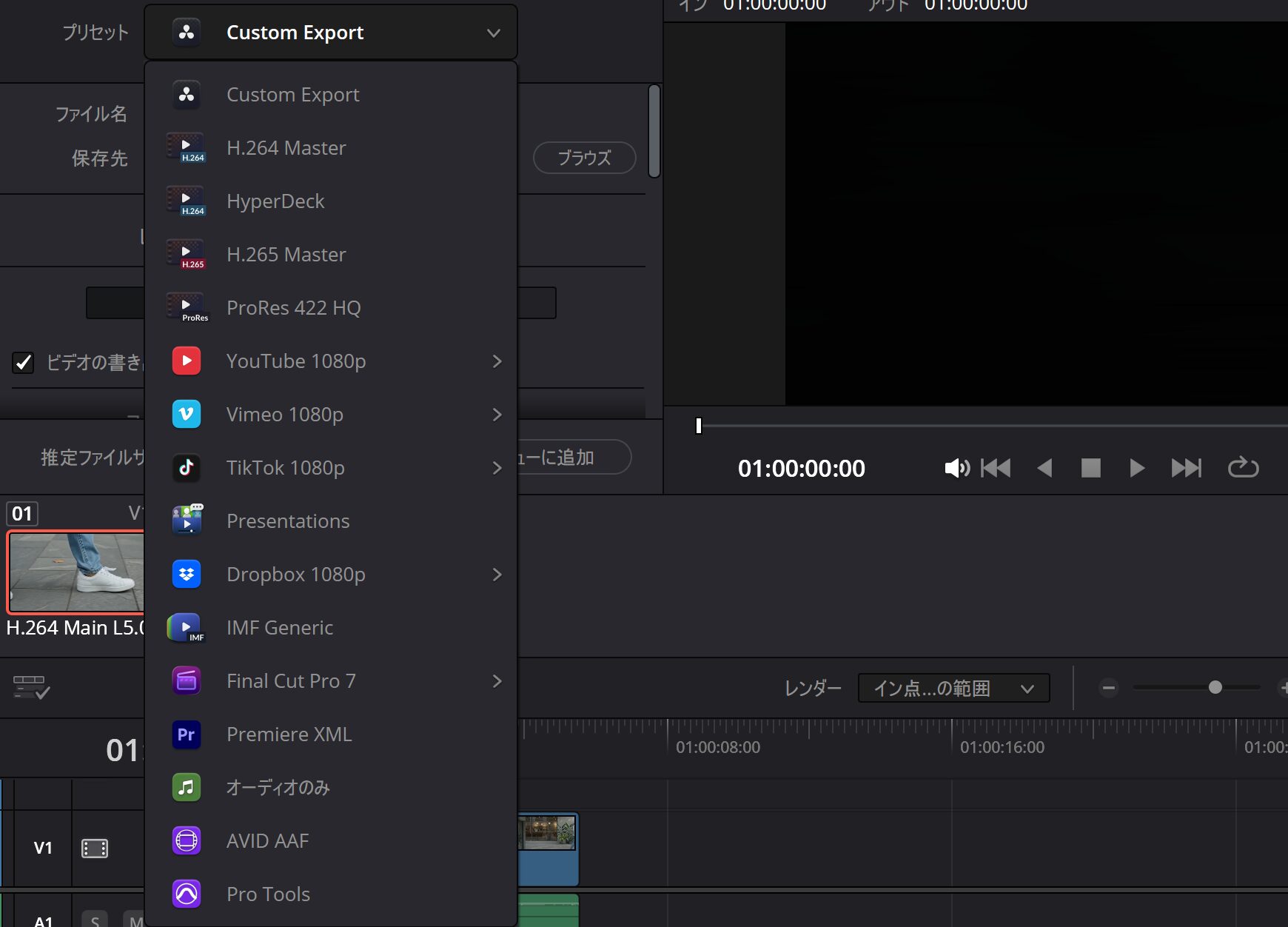Toggle the ビデオの書き出し checkbox
The height and width of the screenshot is (927, 1288).
pyautogui.click(x=23, y=362)
